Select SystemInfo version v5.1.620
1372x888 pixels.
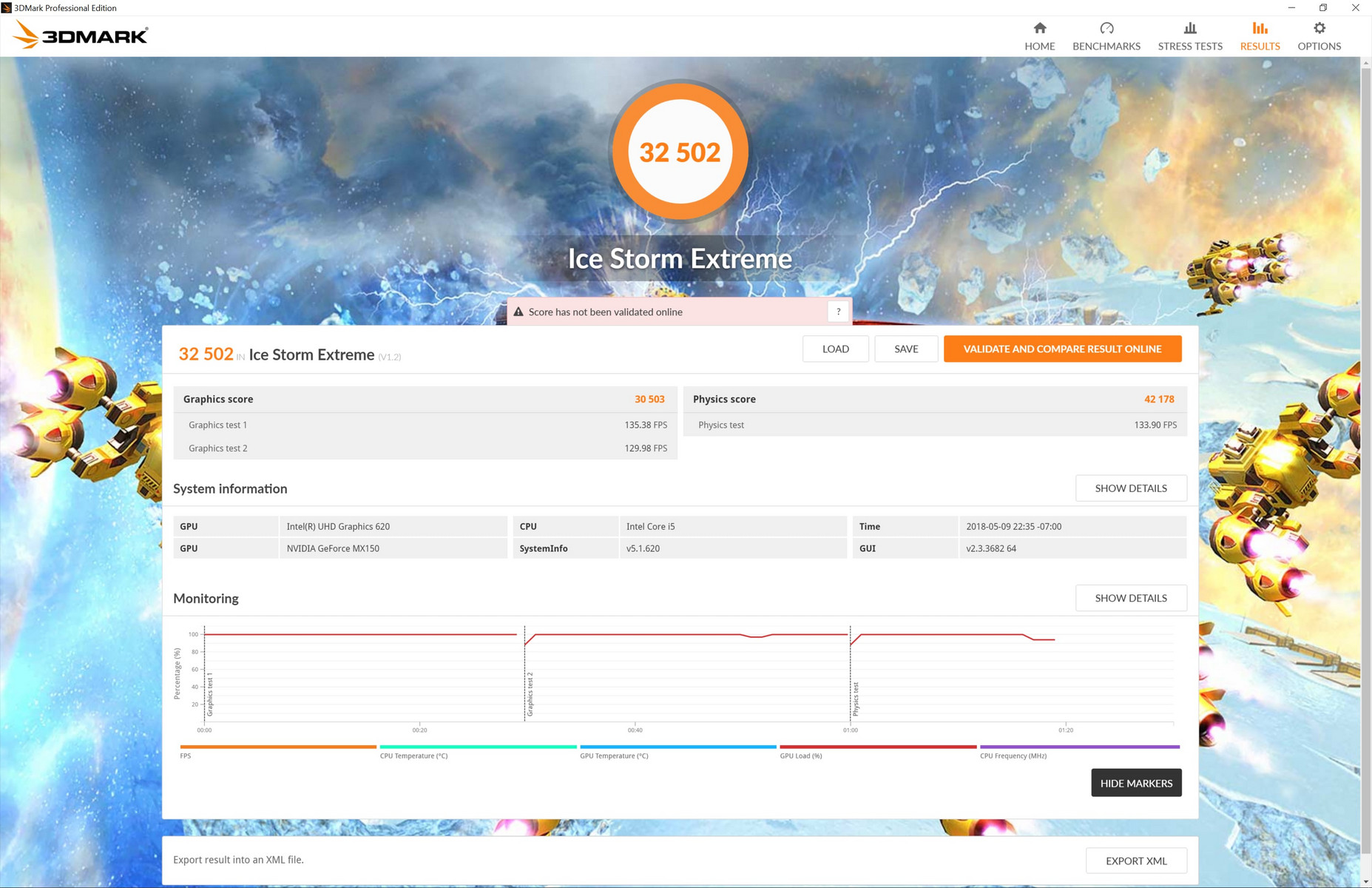pyautogui.click(x=643, y=548)
